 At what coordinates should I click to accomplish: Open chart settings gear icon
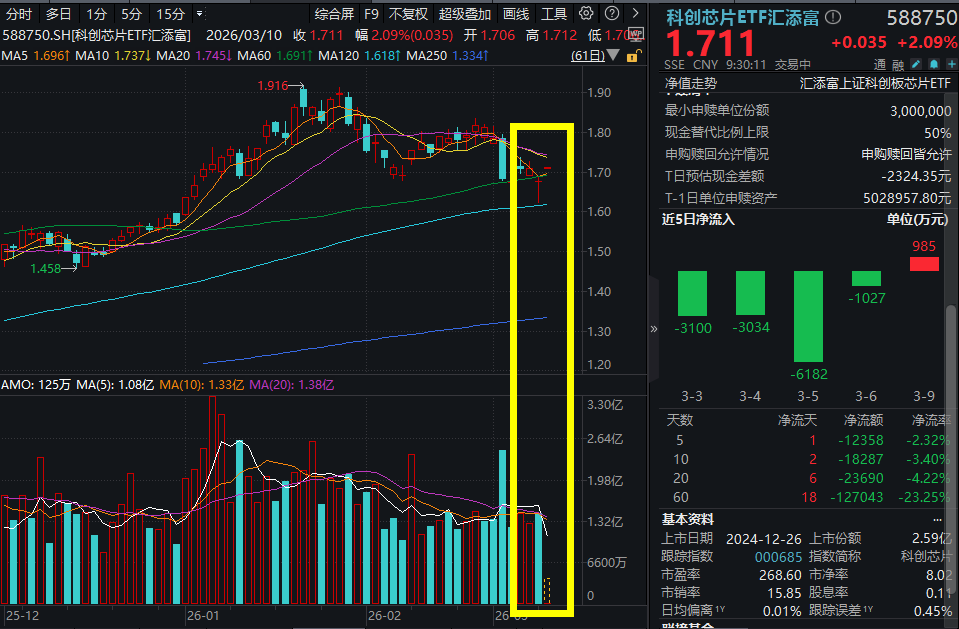coord(586,14)
